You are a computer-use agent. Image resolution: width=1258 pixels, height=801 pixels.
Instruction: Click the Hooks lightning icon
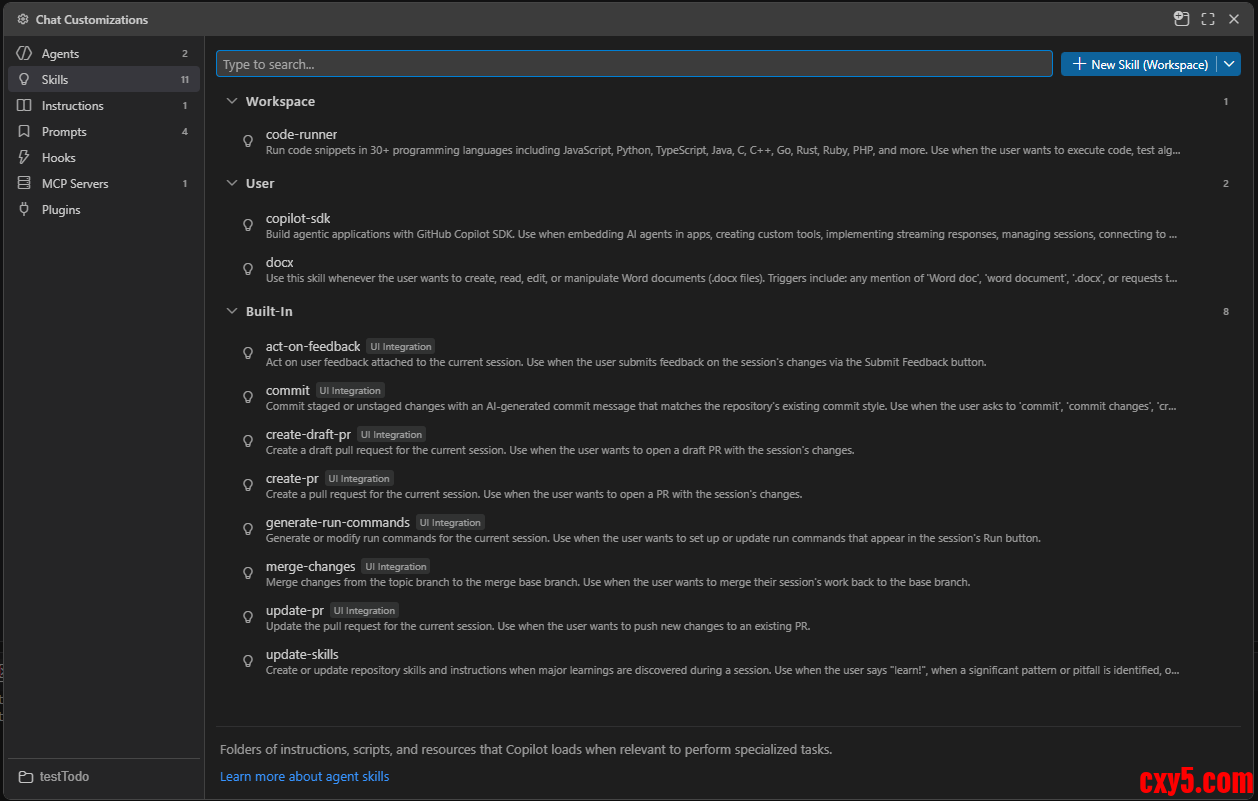[24, 157]
